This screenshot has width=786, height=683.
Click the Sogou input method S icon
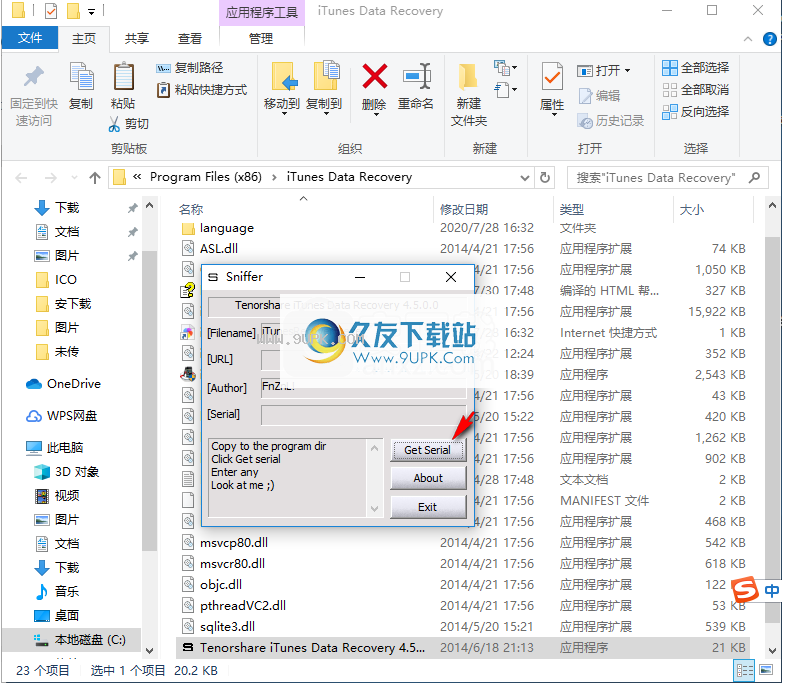pyautogui.click(x=745, y=590)
